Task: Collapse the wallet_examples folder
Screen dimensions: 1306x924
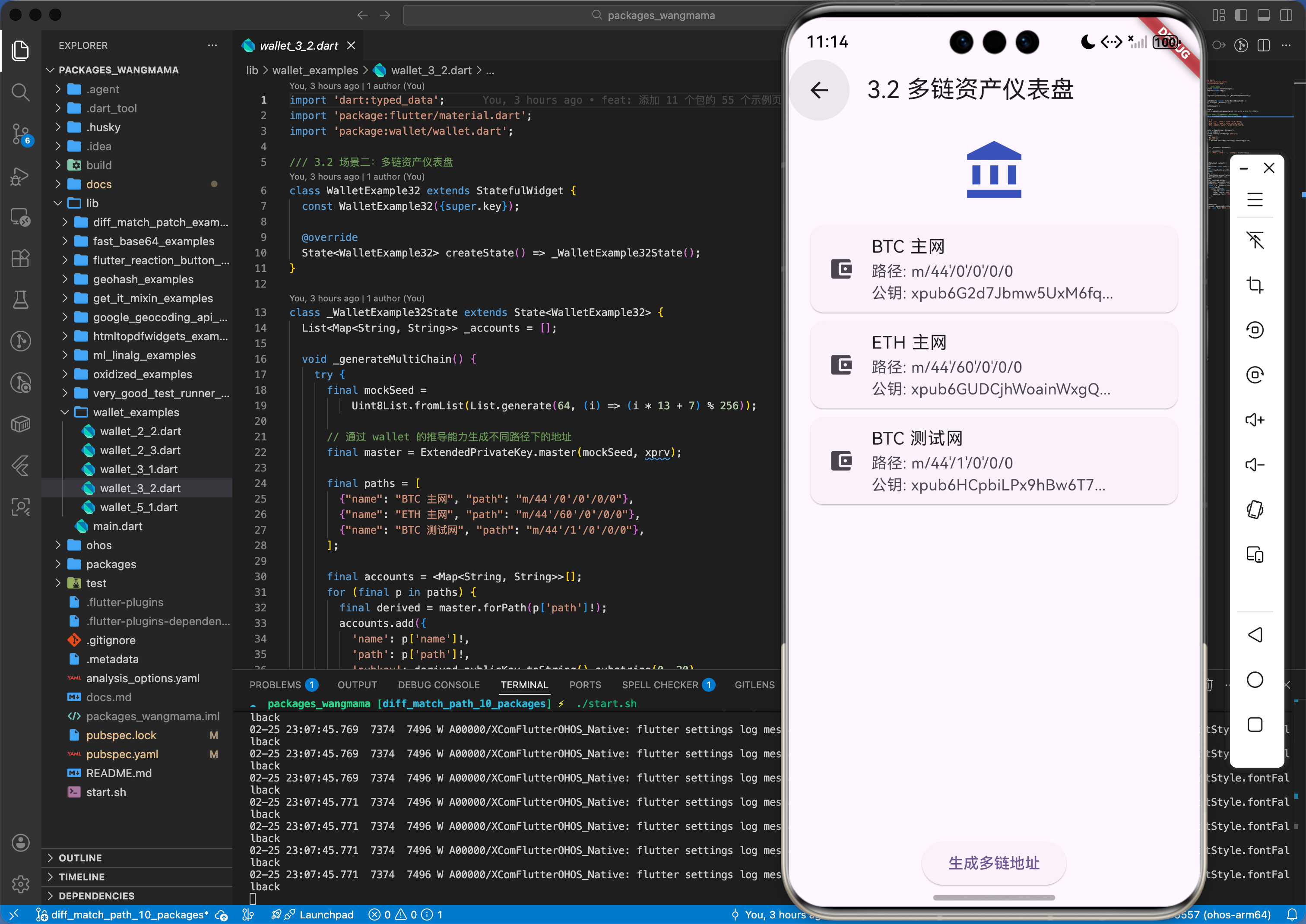Action: (x=136, y=412)
